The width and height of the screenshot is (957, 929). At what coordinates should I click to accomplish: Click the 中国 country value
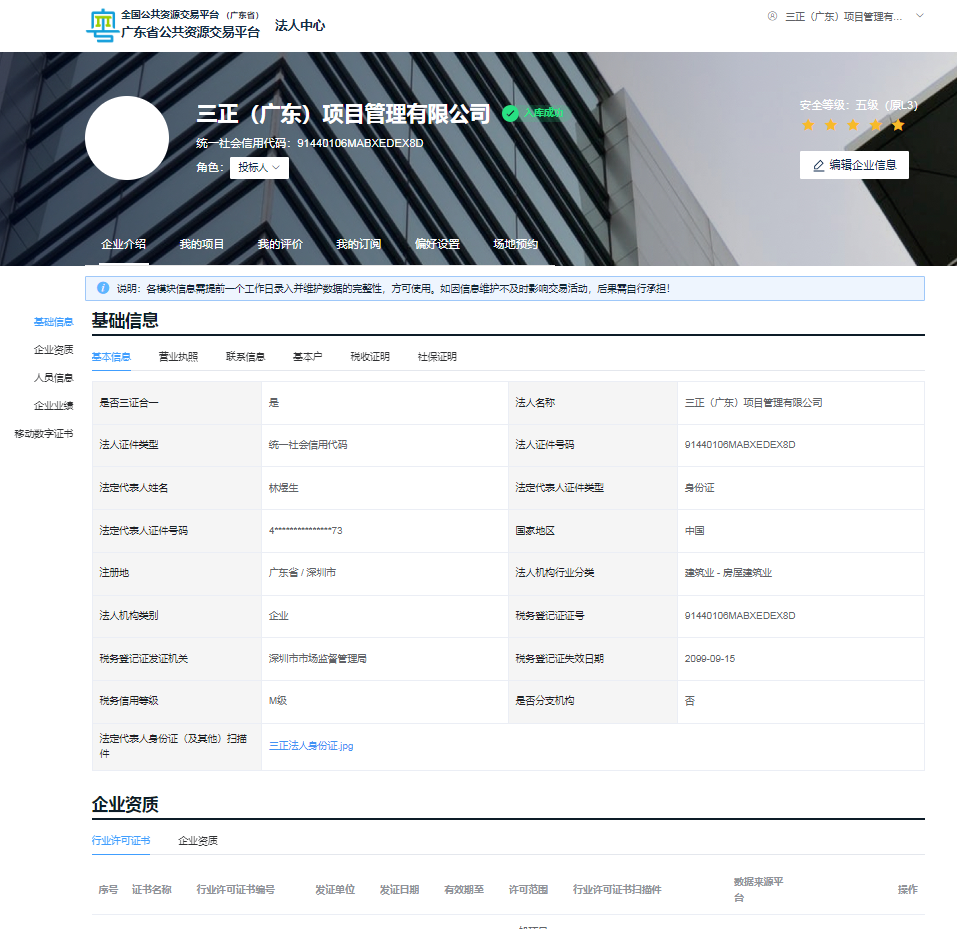pyautogui.click(x=694, y=530)
